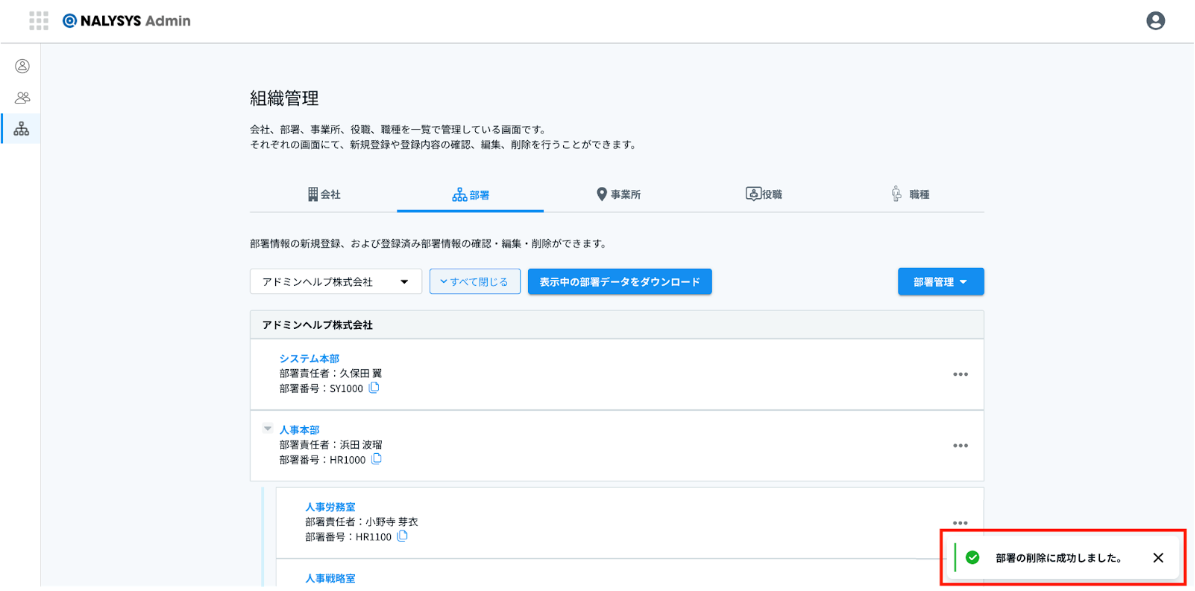The width and height of the screenshot is (1195, 591).
Task: Switch to the 職種 tab
Action: coord(911,194)
